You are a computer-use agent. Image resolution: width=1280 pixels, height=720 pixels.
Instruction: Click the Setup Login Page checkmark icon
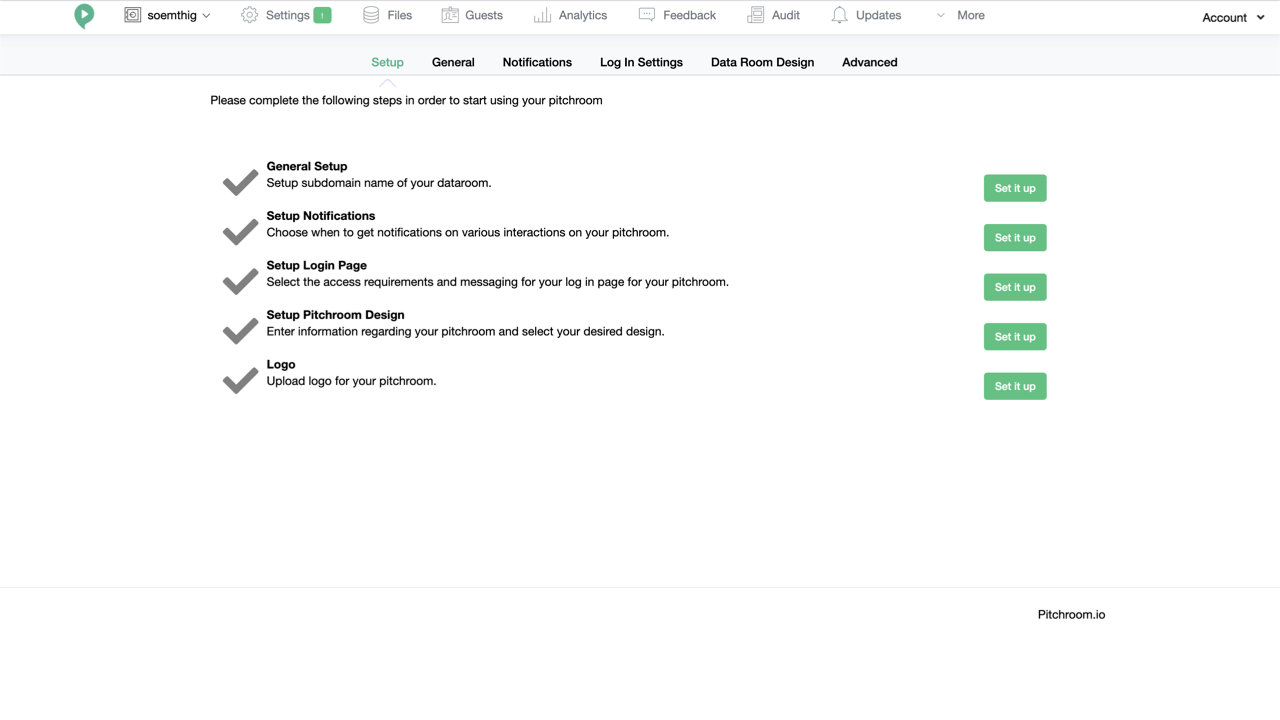tap(240, 281)
